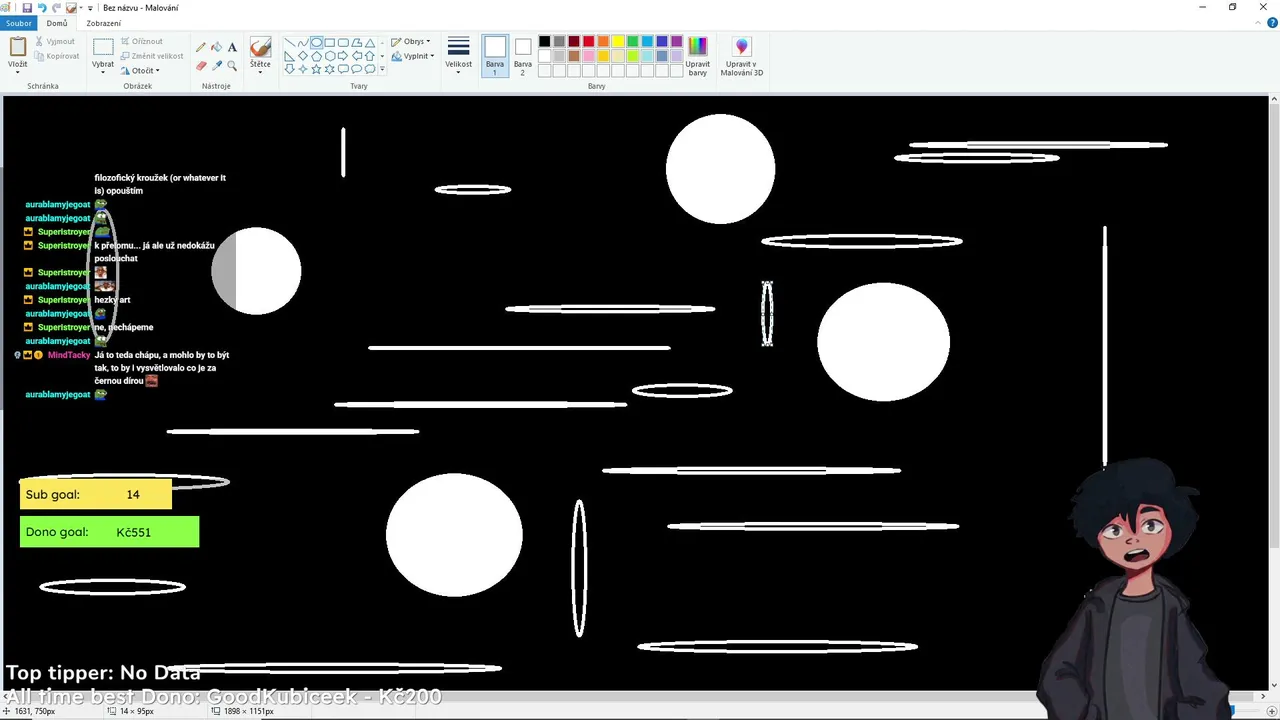Open Customize Quick Access Toolbar dropdown
This screenshot has height=720, width=1280.
click(x=90, y=8)
